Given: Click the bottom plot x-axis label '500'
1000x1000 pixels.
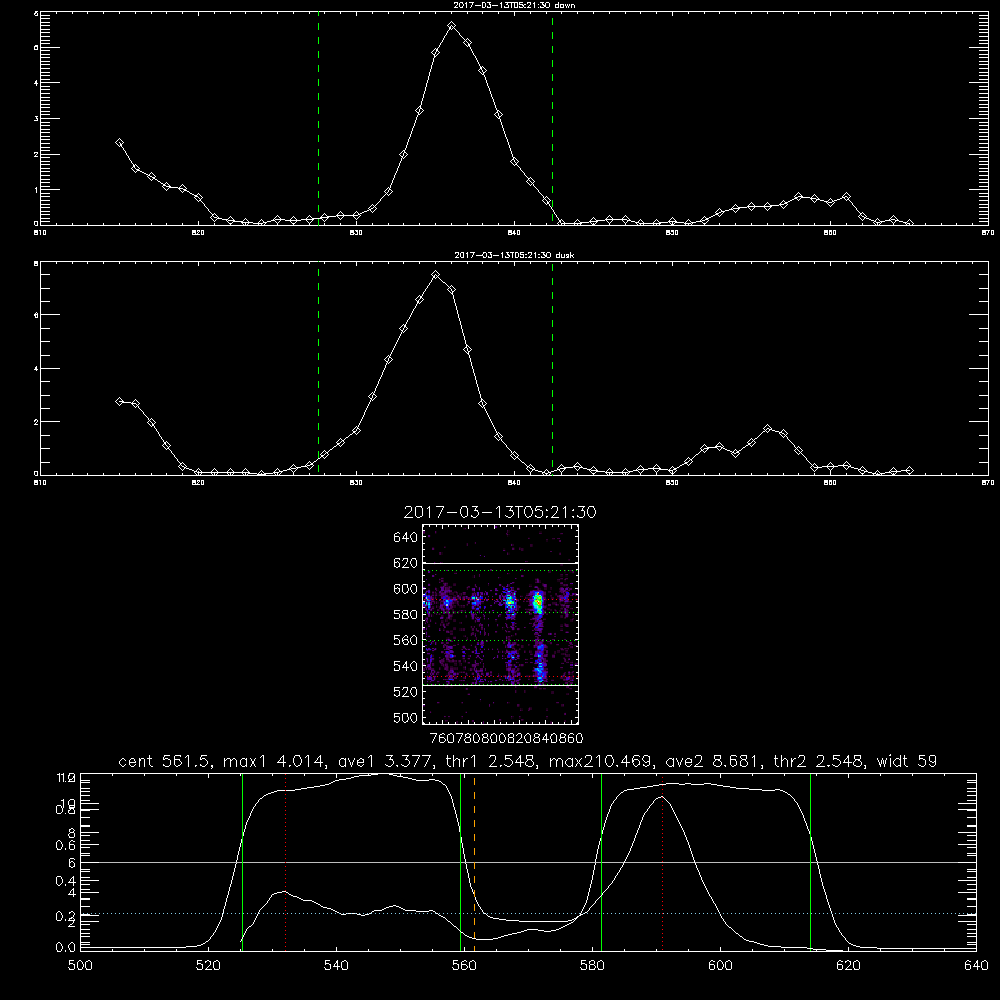Looking at the screenshot, I should click(x=80, y=965).
